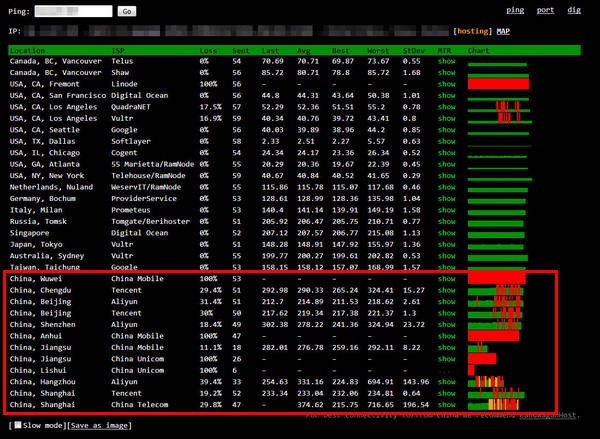Viewport: 600px width, 439px height.
Task: Open the ping tool link
Action: coord(515,10)
